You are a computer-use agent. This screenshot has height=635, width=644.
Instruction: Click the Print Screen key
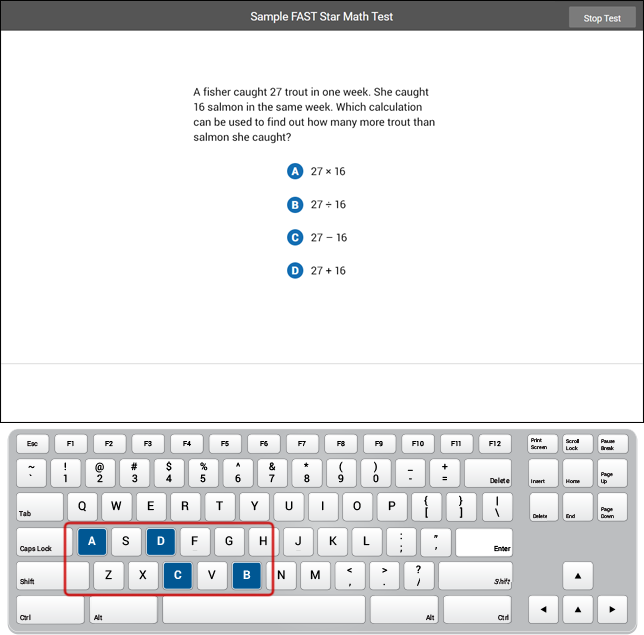[x=542, y=444]
